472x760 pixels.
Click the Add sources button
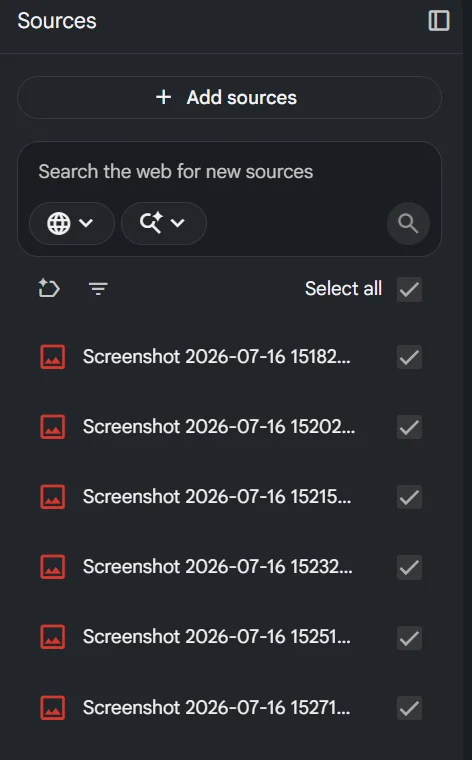[229, 97]
